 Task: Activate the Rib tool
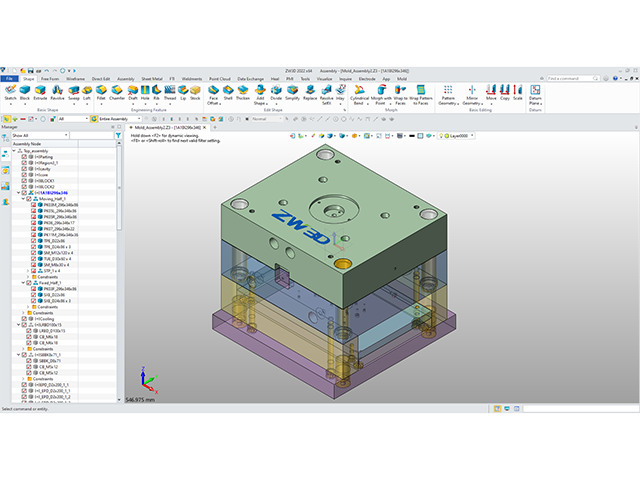156,93
